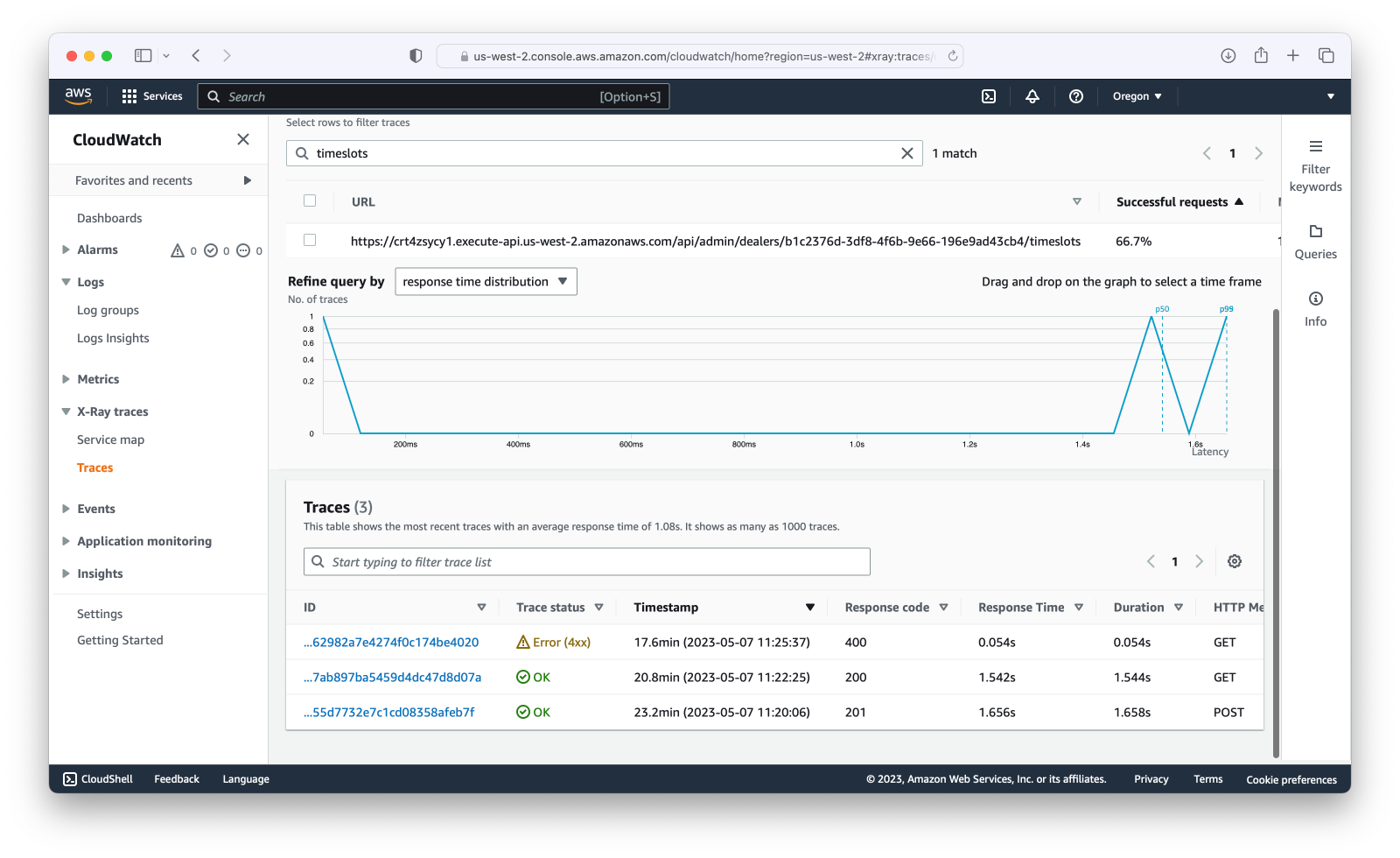Click alarms OK count icon
Image resolution: width=1400 pixels, height=858 pixels.
[211, 250]
